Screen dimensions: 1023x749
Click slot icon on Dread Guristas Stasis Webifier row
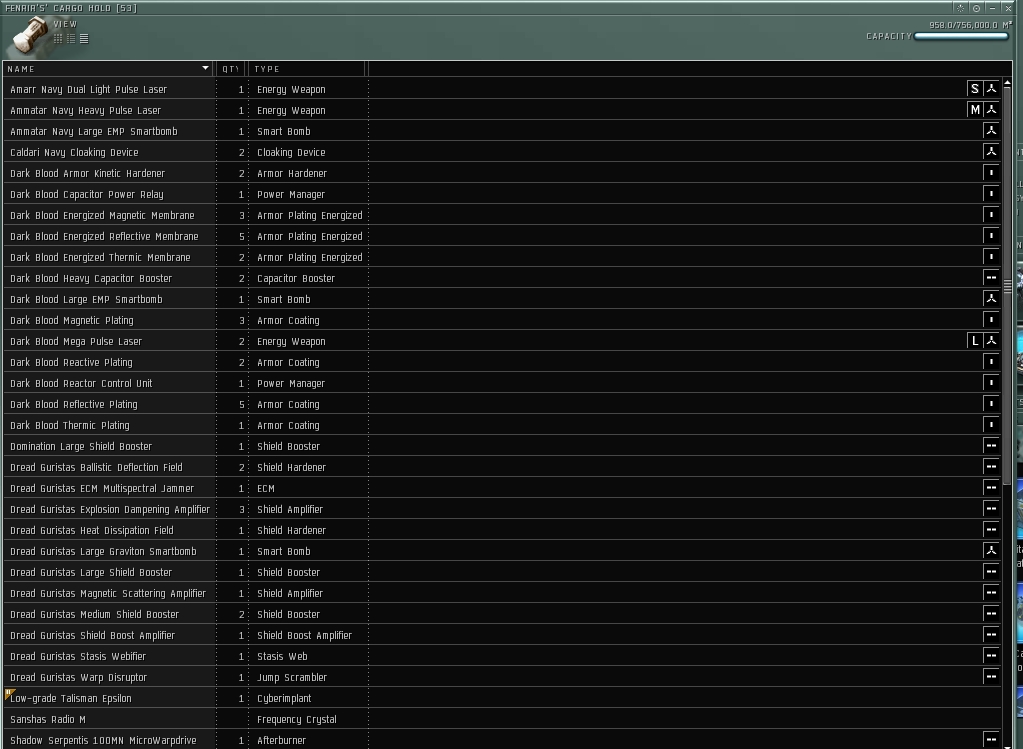991,656
